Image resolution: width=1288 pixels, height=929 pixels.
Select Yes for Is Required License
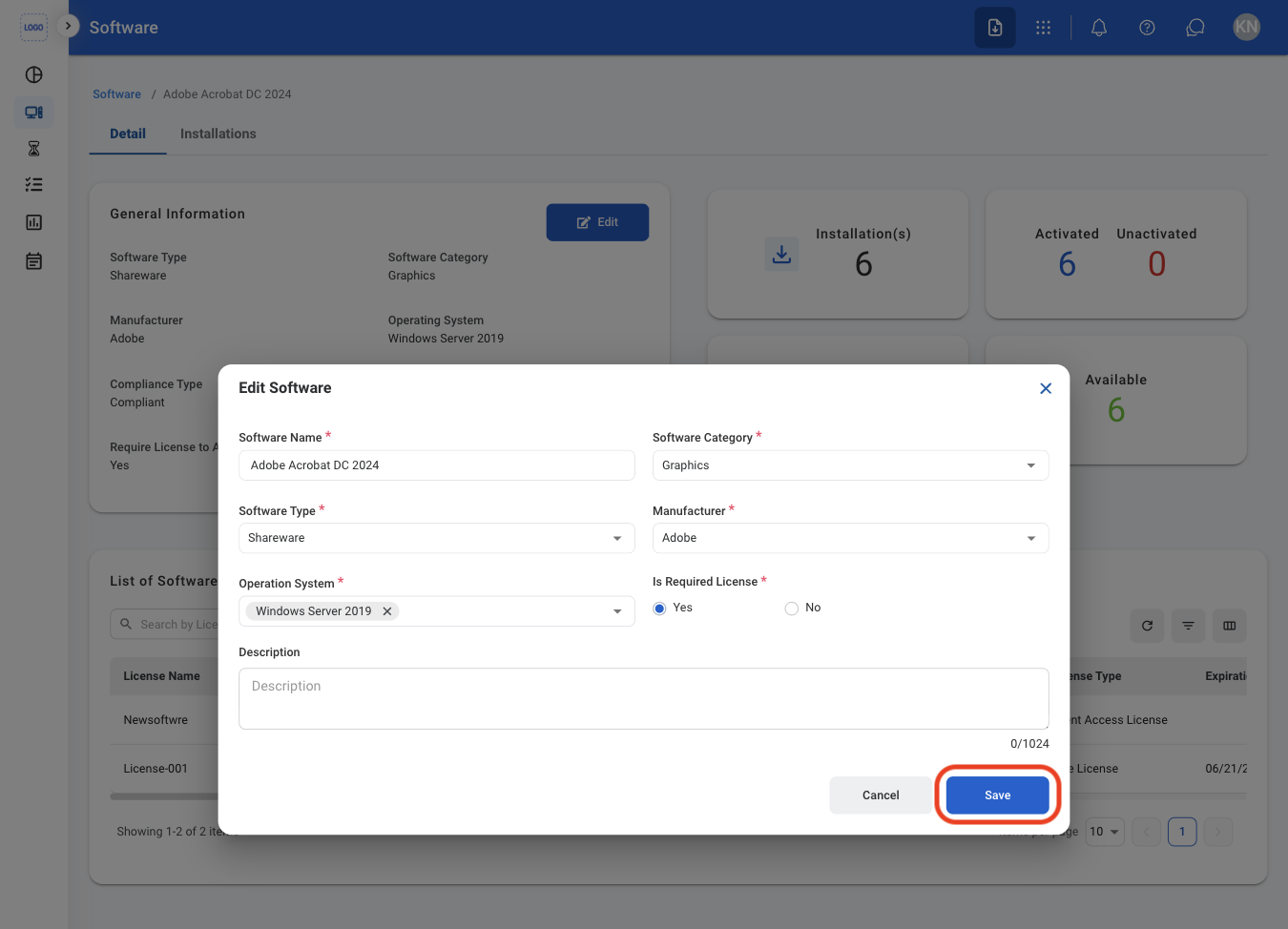[659, 609]
